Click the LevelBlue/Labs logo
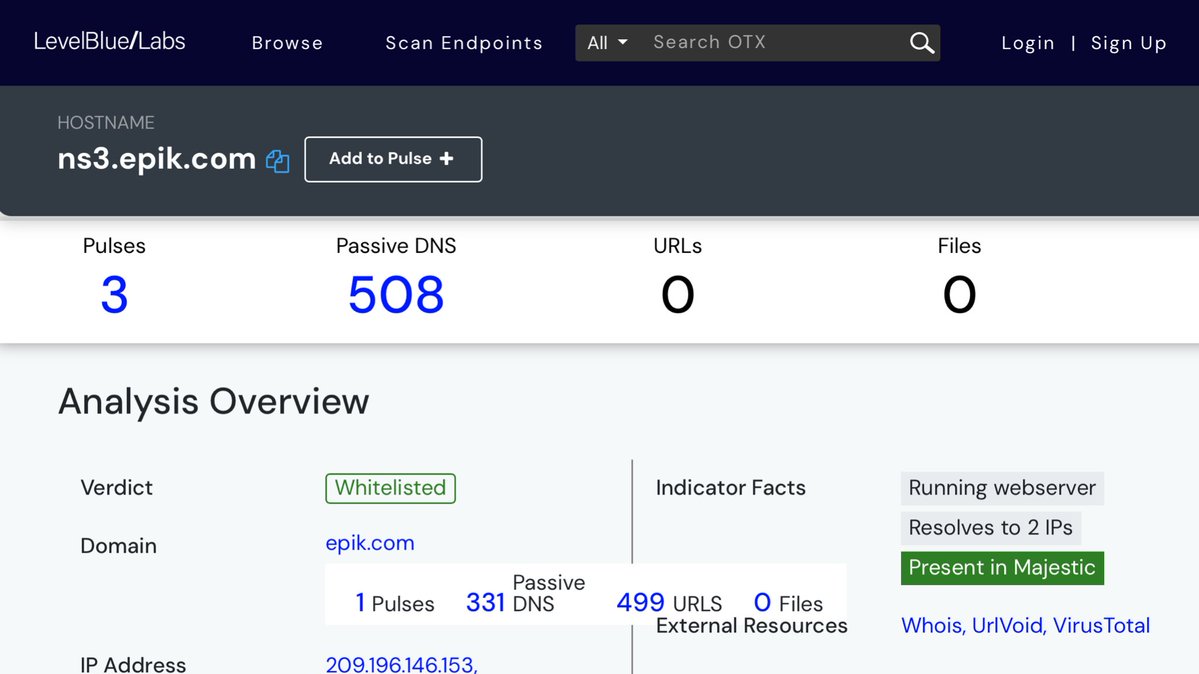This screenshot has width=1199, height=674. tap(109, 42)
